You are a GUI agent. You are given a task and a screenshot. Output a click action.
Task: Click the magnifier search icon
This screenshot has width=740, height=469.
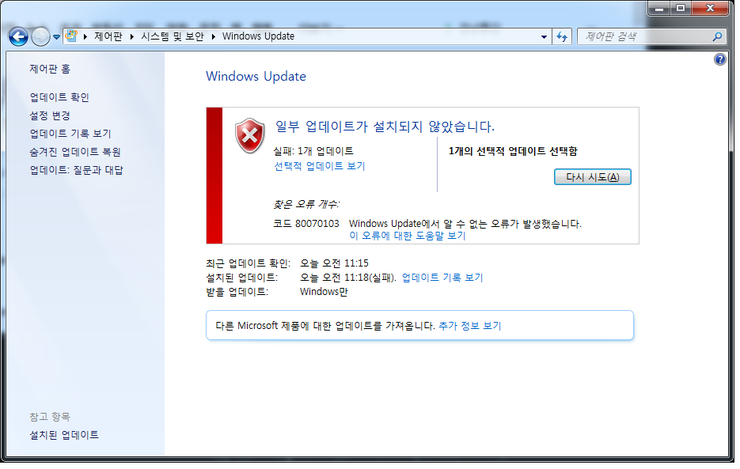(x=717, y=37)
